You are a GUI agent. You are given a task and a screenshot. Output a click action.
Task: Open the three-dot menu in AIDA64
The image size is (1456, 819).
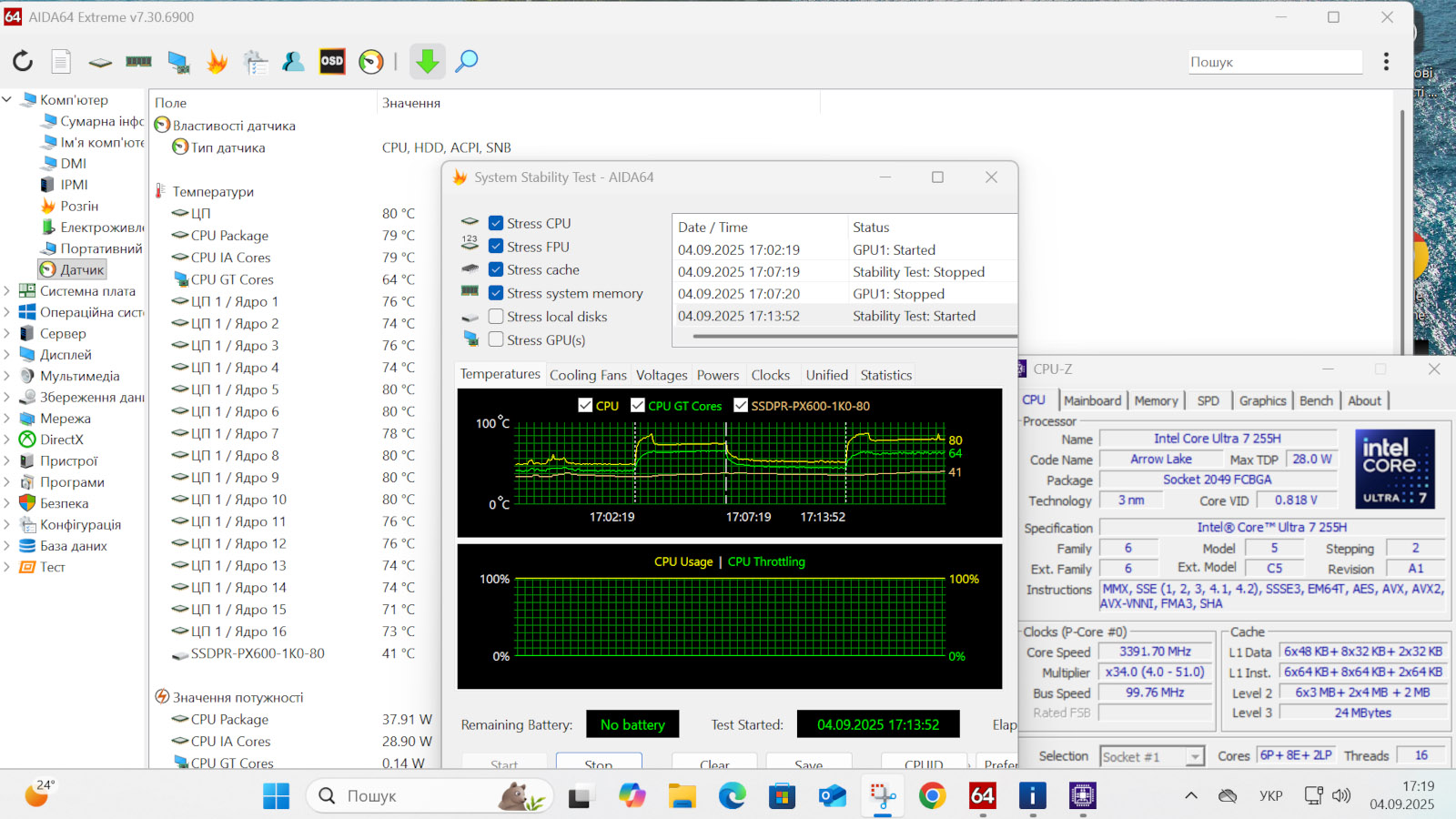pos(1386,61)
